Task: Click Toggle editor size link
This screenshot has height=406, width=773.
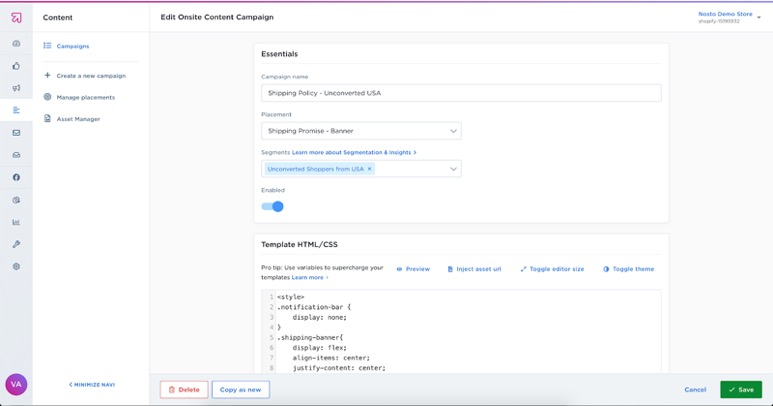Action: tap(557, 269)
